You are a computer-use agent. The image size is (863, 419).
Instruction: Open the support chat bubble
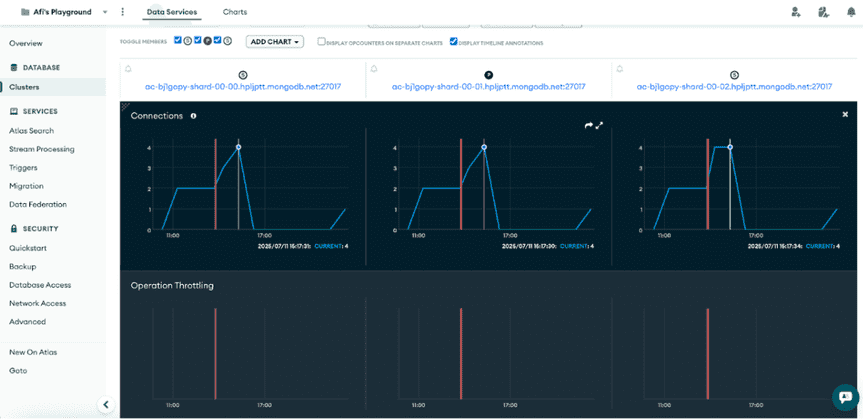point(845,396)
